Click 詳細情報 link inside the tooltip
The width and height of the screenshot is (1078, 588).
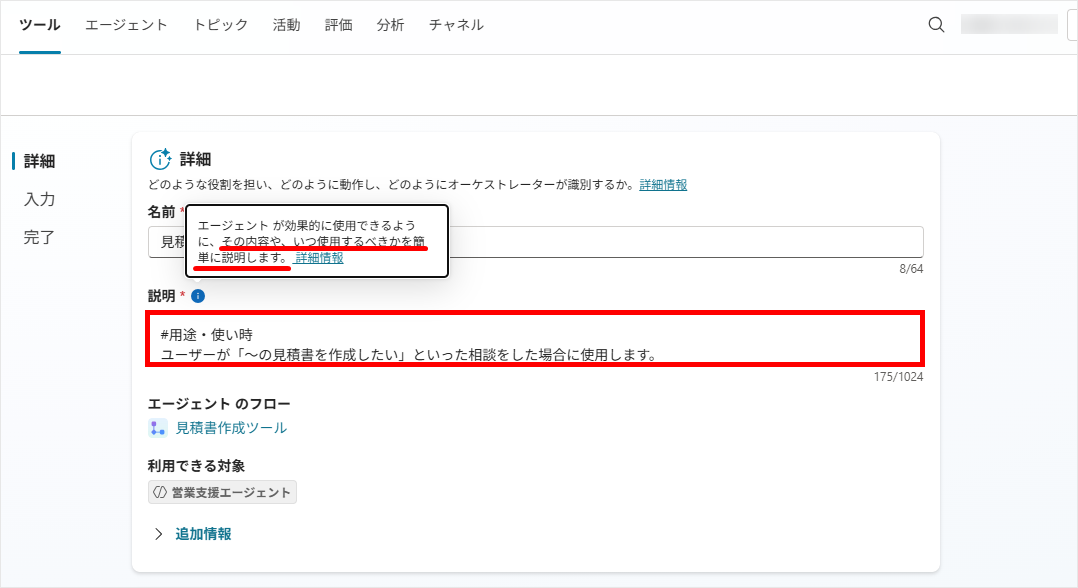coord(319,258)
